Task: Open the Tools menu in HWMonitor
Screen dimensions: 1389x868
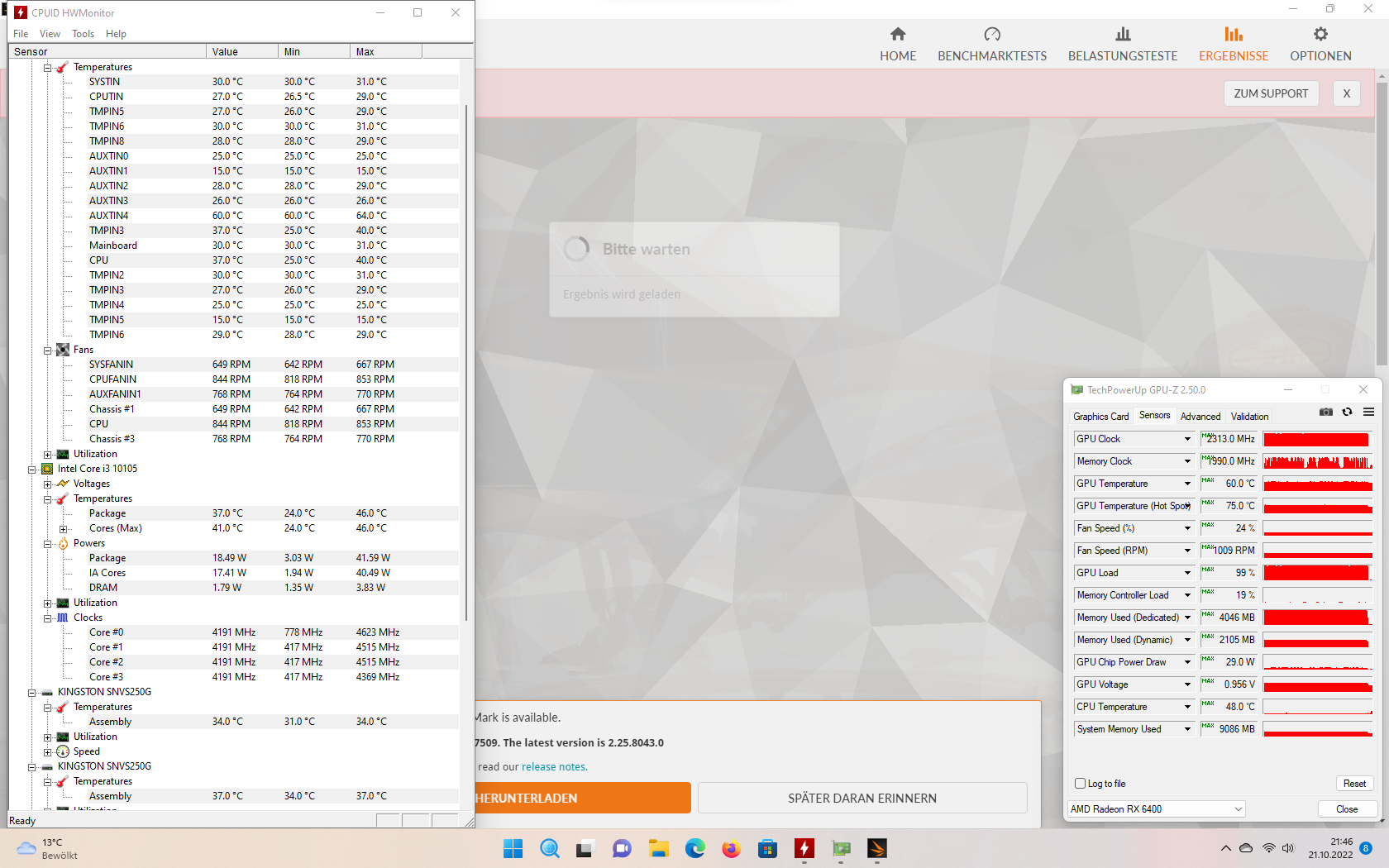Action: pos(83,34)
